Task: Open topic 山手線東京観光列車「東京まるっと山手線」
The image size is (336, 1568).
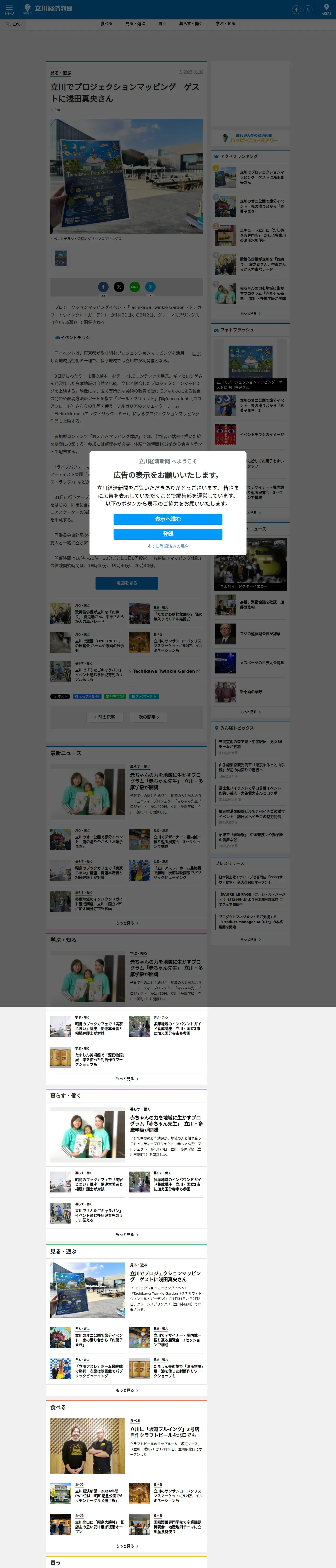Action: point(252,767)
